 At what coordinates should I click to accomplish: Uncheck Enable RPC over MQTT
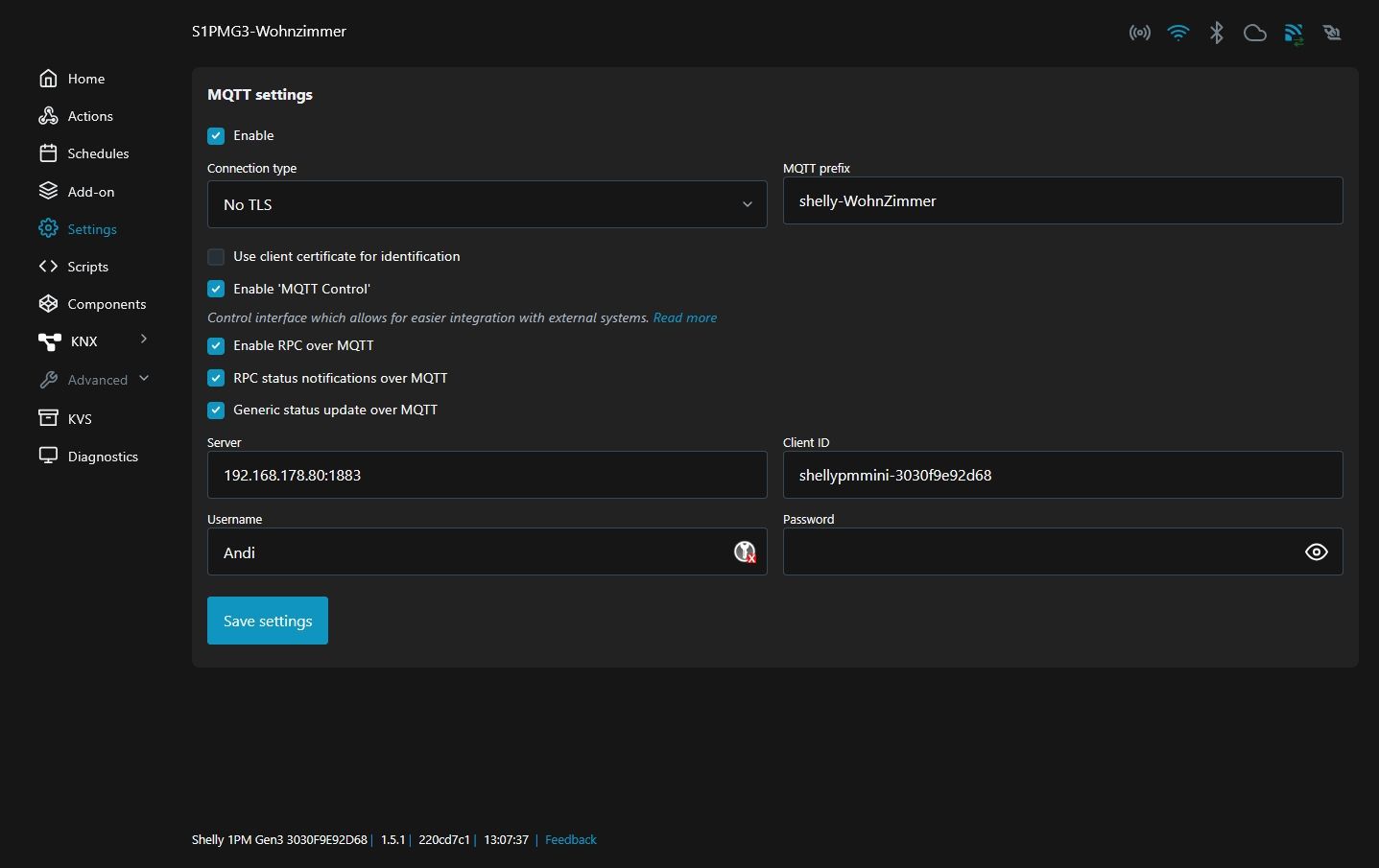point(216,346)
